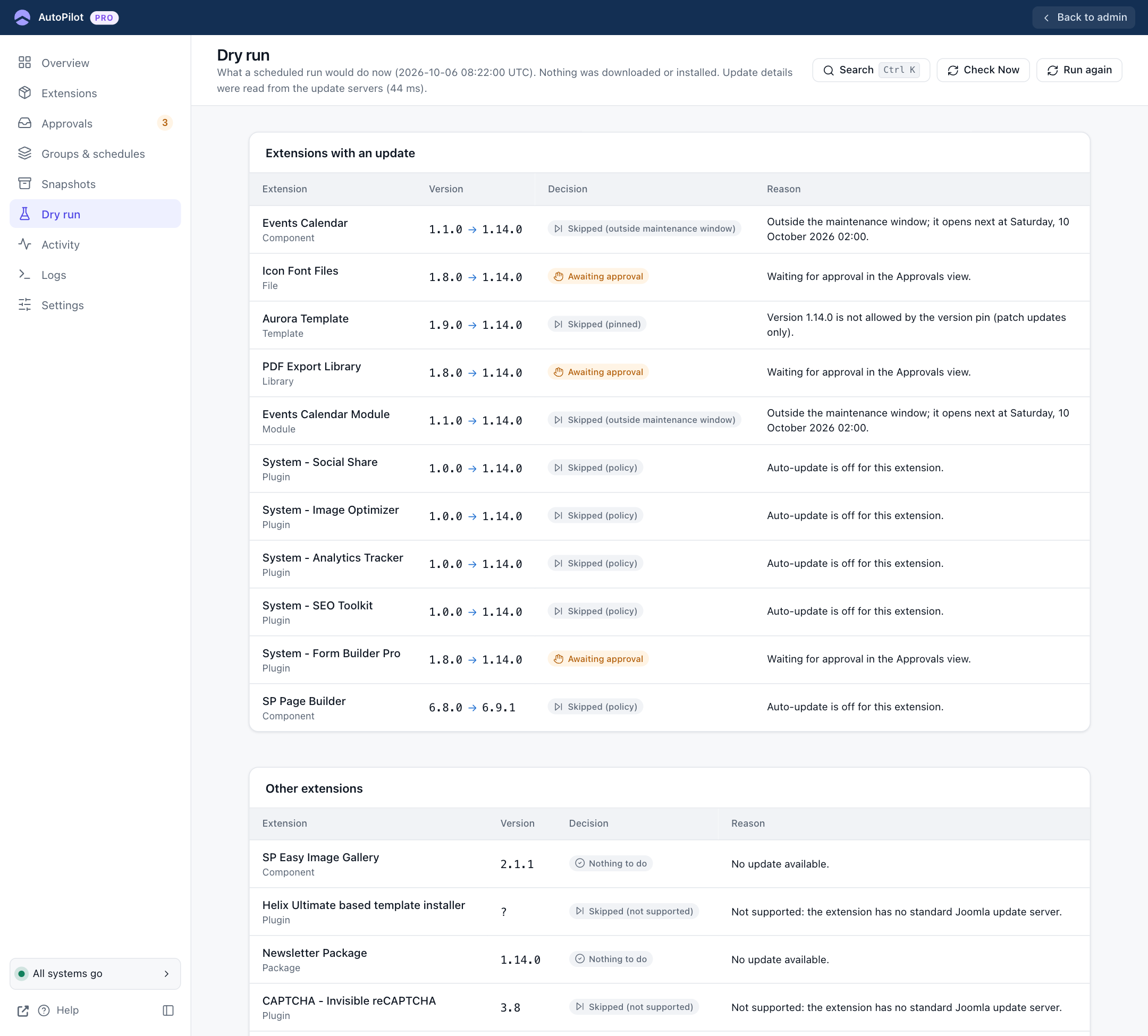1148x1036 pixels.
Task: Expand the All systems go status
Action: click(95, 973)
